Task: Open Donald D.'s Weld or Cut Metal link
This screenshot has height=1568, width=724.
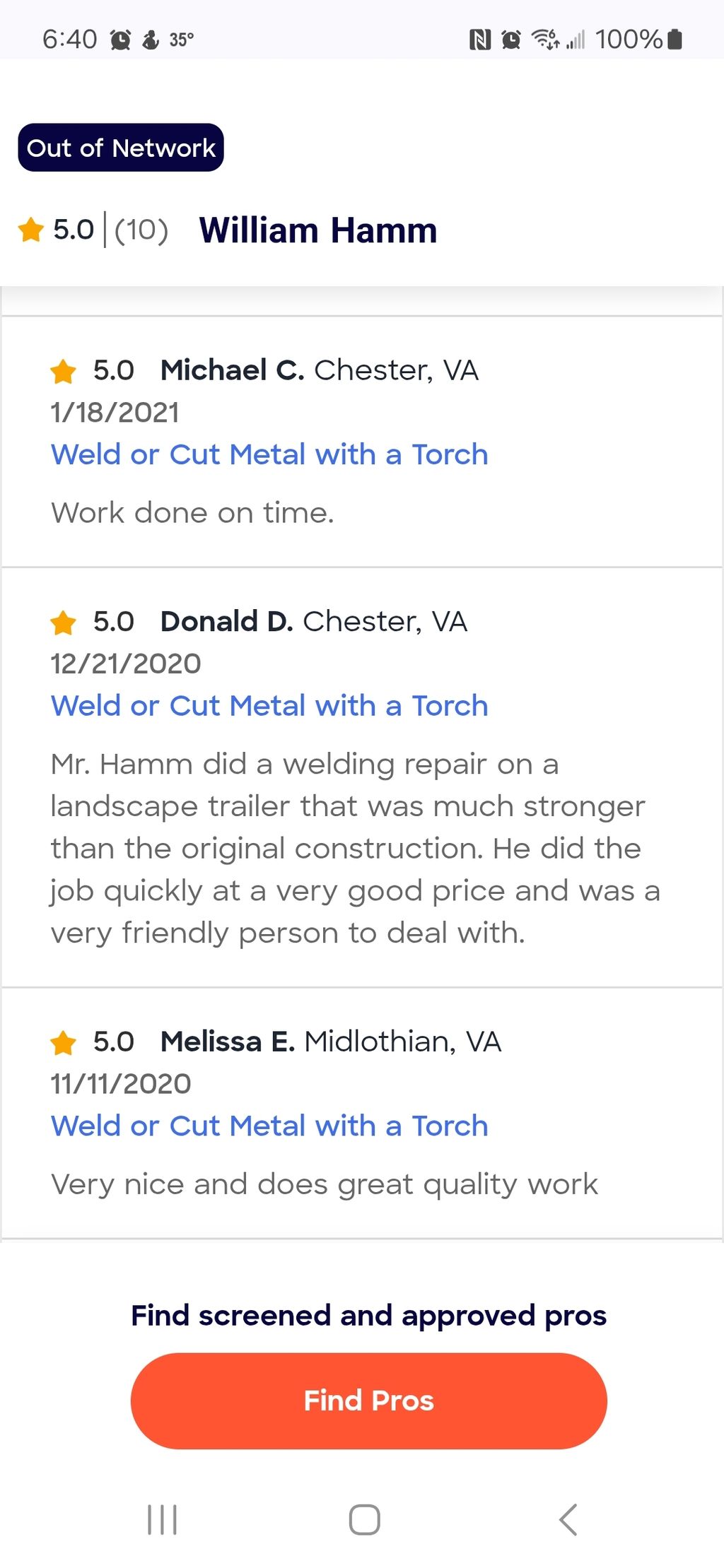Action: (x=269, y=706)
